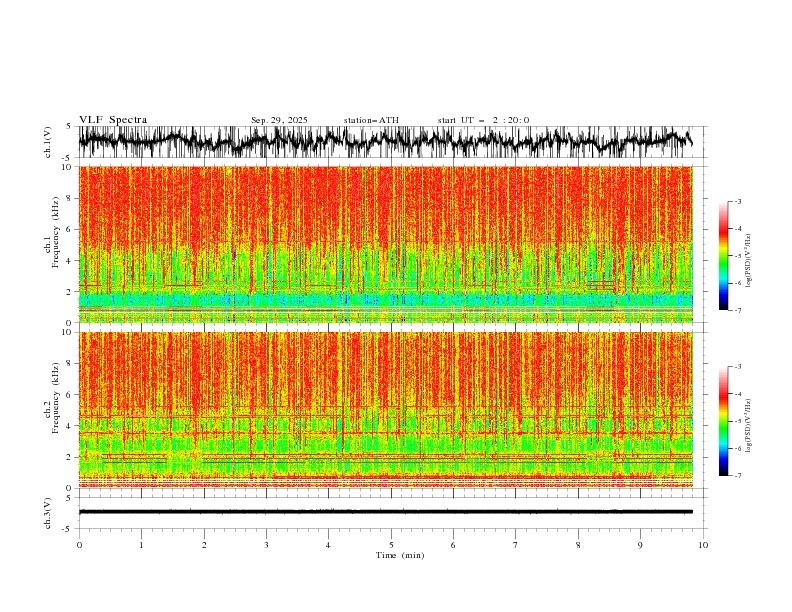Image resolution: width=792 pixels, height=612 pixels.
Task: Click the ch.2 spectrogram color bar
Action: coord(723,421)
